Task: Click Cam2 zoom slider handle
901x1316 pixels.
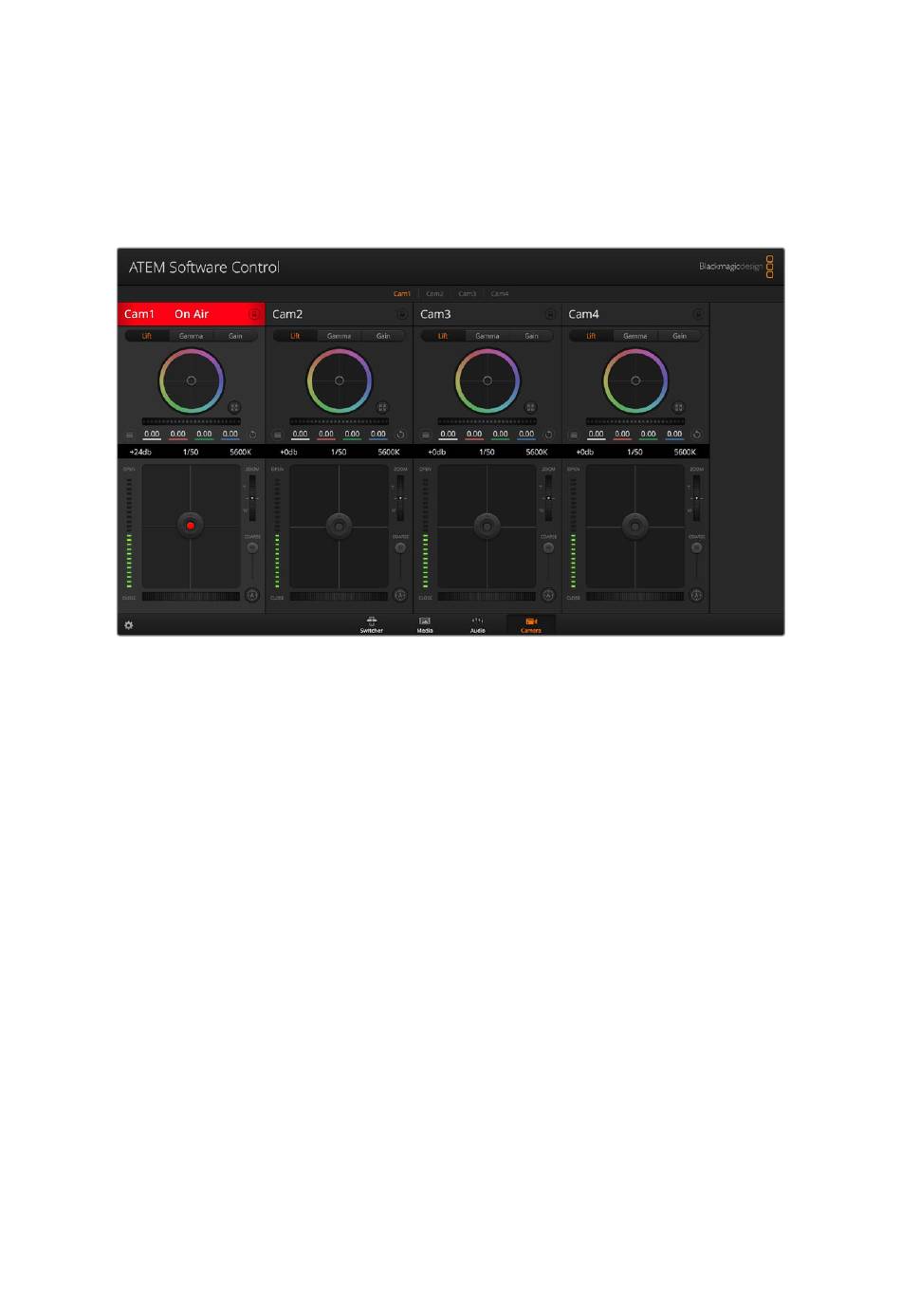Action: pyautogui.click(x=400, y=497)
